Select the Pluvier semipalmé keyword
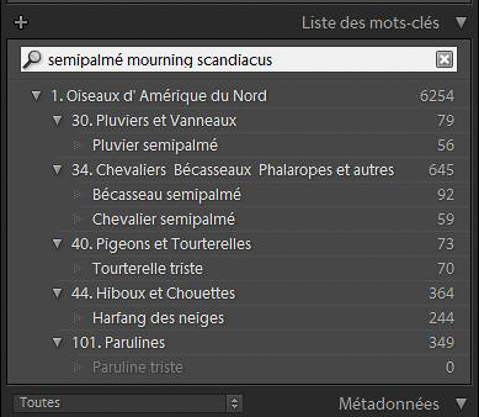 (155, 145)
